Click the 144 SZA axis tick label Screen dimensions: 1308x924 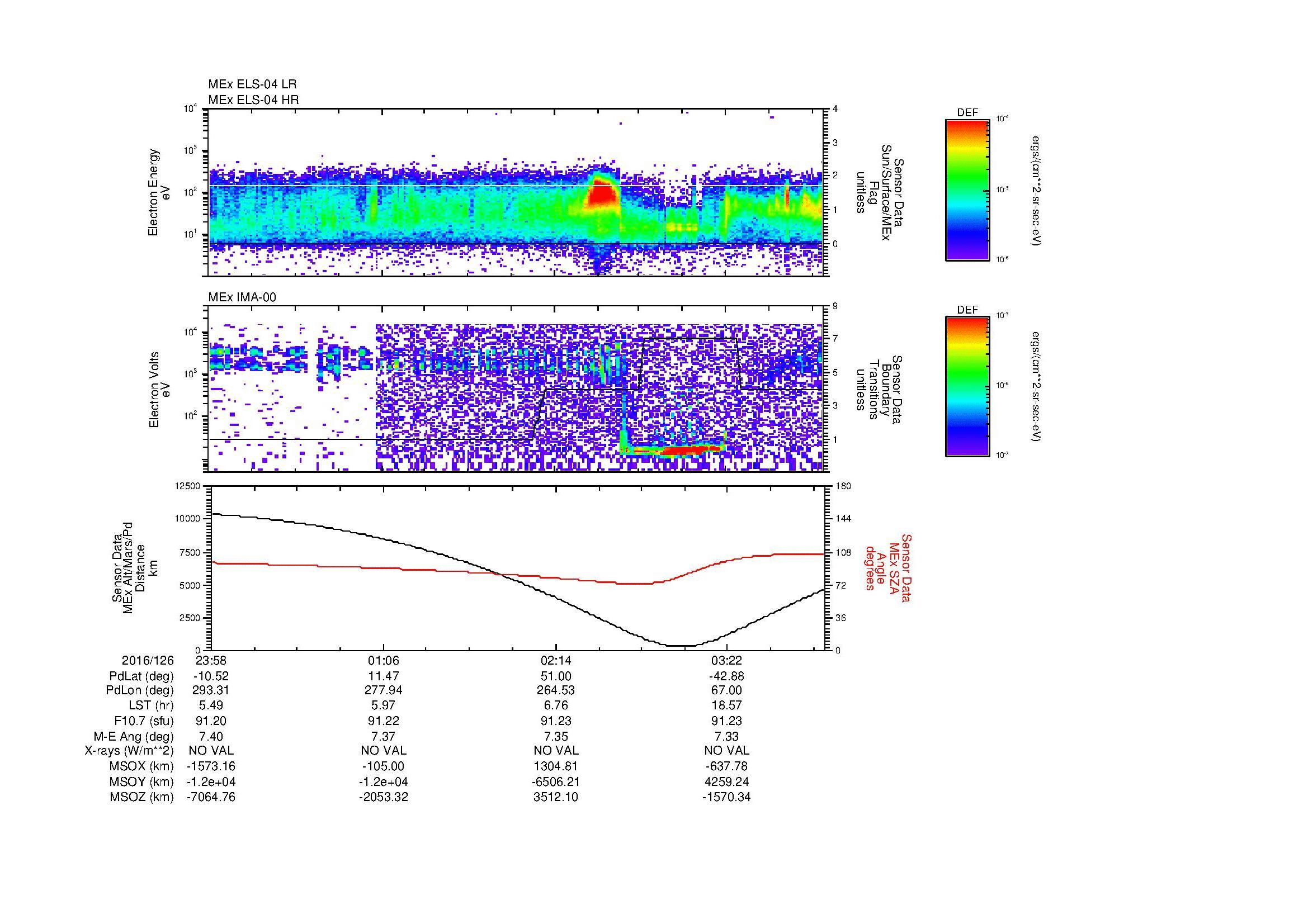tap(843, 519)
